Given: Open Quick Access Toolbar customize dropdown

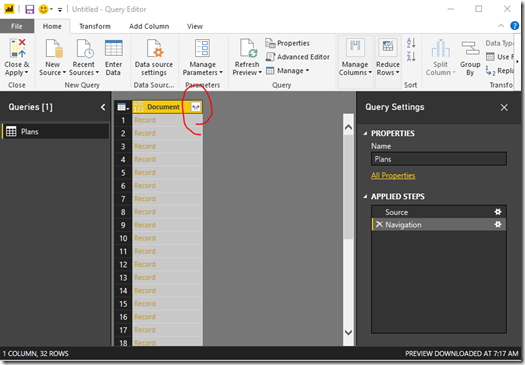Looking at the screenshot, I should [x=60, y=10].
